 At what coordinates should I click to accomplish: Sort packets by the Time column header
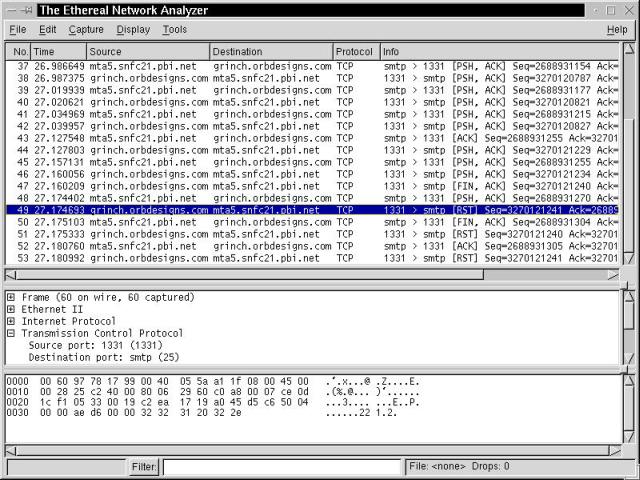tap(57, 51)
